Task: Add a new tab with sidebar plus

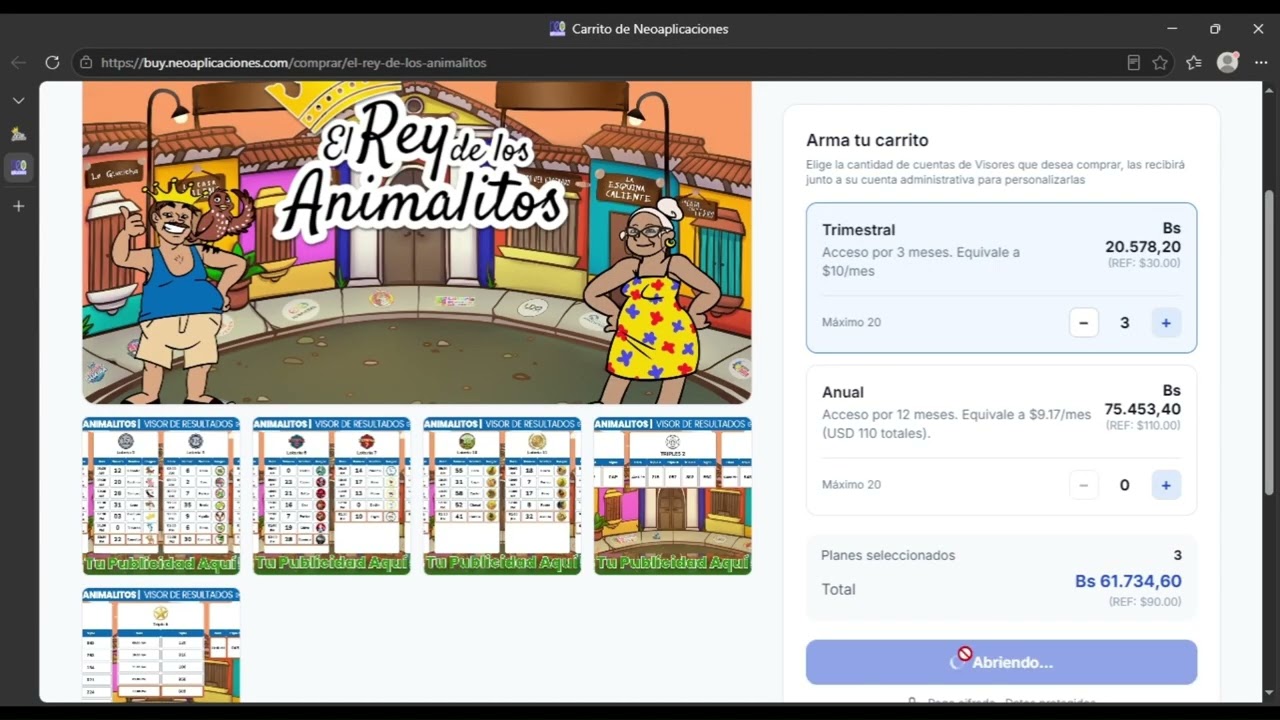Action: pyautogui.click(x=18, y=206)
